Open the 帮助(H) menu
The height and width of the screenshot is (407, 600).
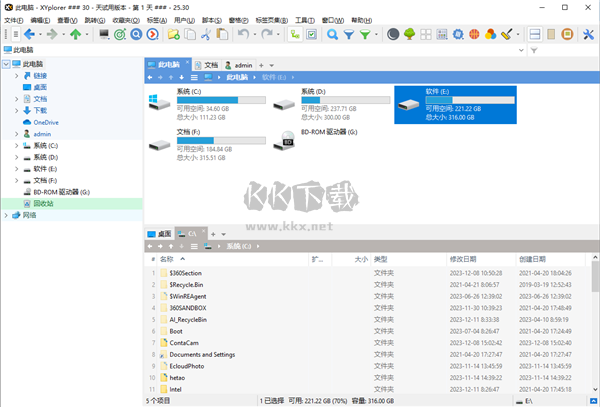pyautogui.click(x=362, y=20)
